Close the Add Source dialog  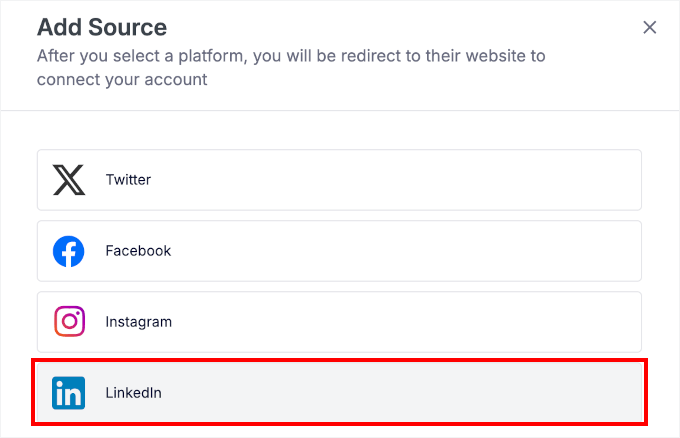coord(649,28)
